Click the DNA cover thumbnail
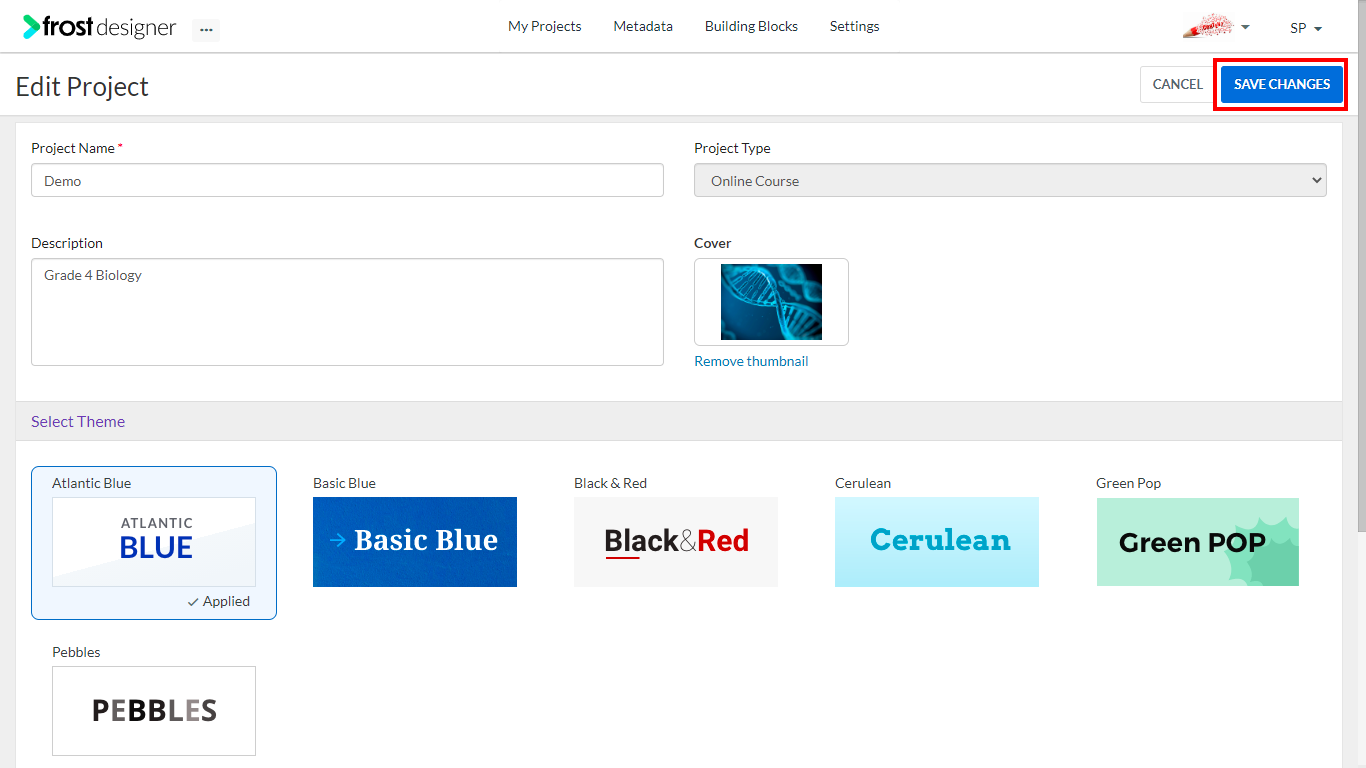This screenshot has height=768, width=1366. tap(771, 302)
